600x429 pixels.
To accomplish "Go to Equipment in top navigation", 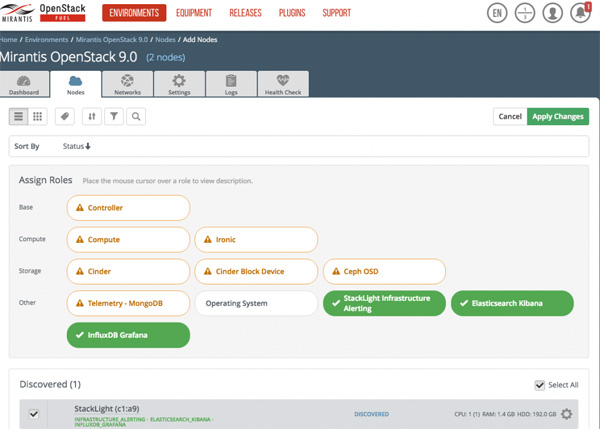I will point(194,13).
